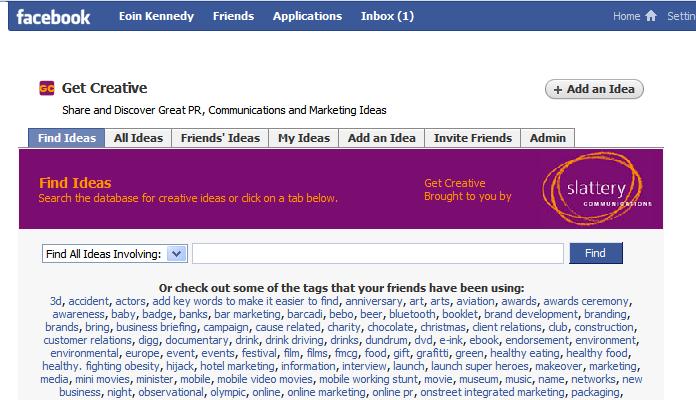Click the museum tag
This screenshot has height=400, width=696.
pyautogui.click(x=478, y=379)
